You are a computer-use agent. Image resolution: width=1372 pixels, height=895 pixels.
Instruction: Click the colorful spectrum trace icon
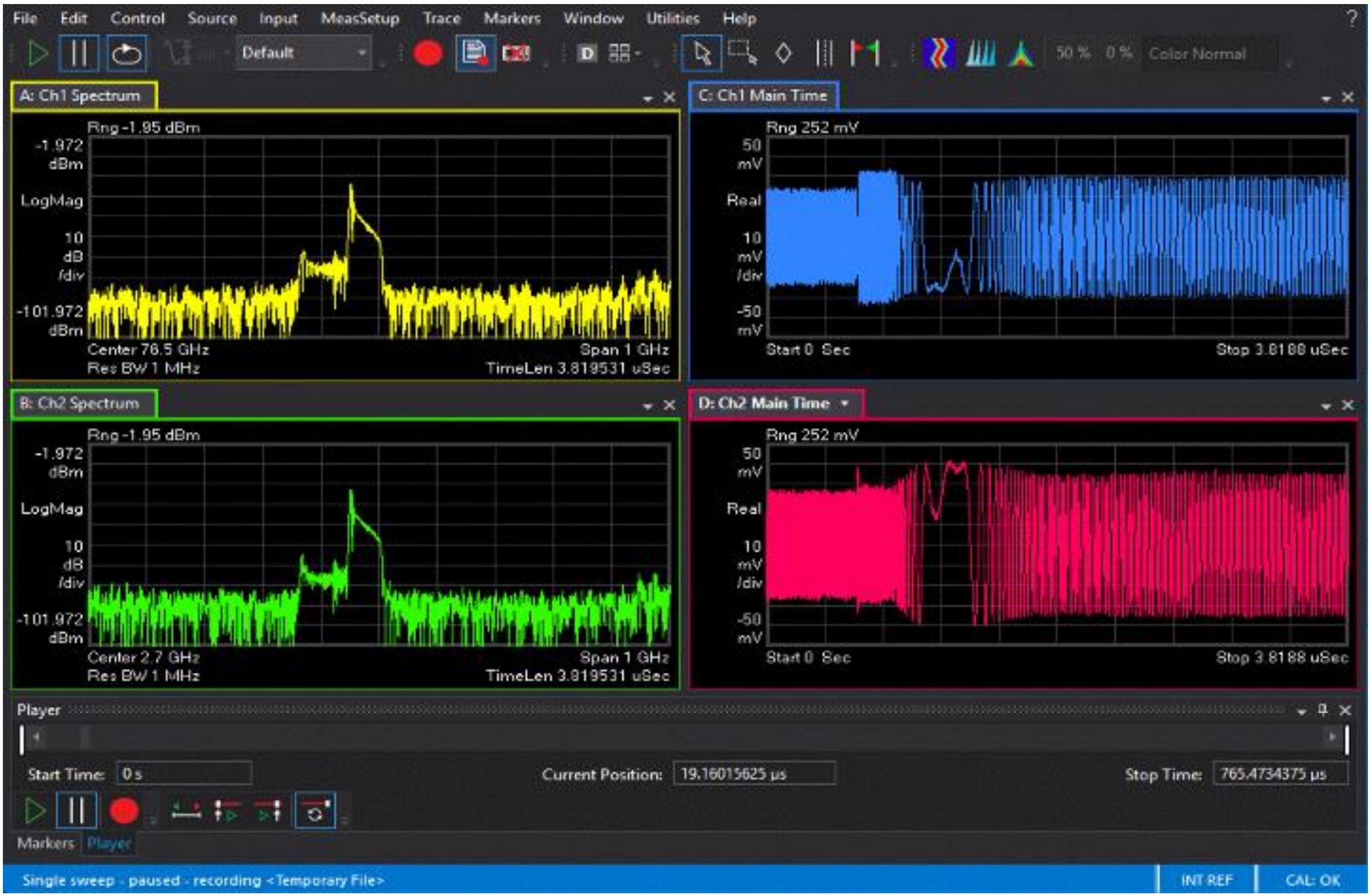[938, 53]
